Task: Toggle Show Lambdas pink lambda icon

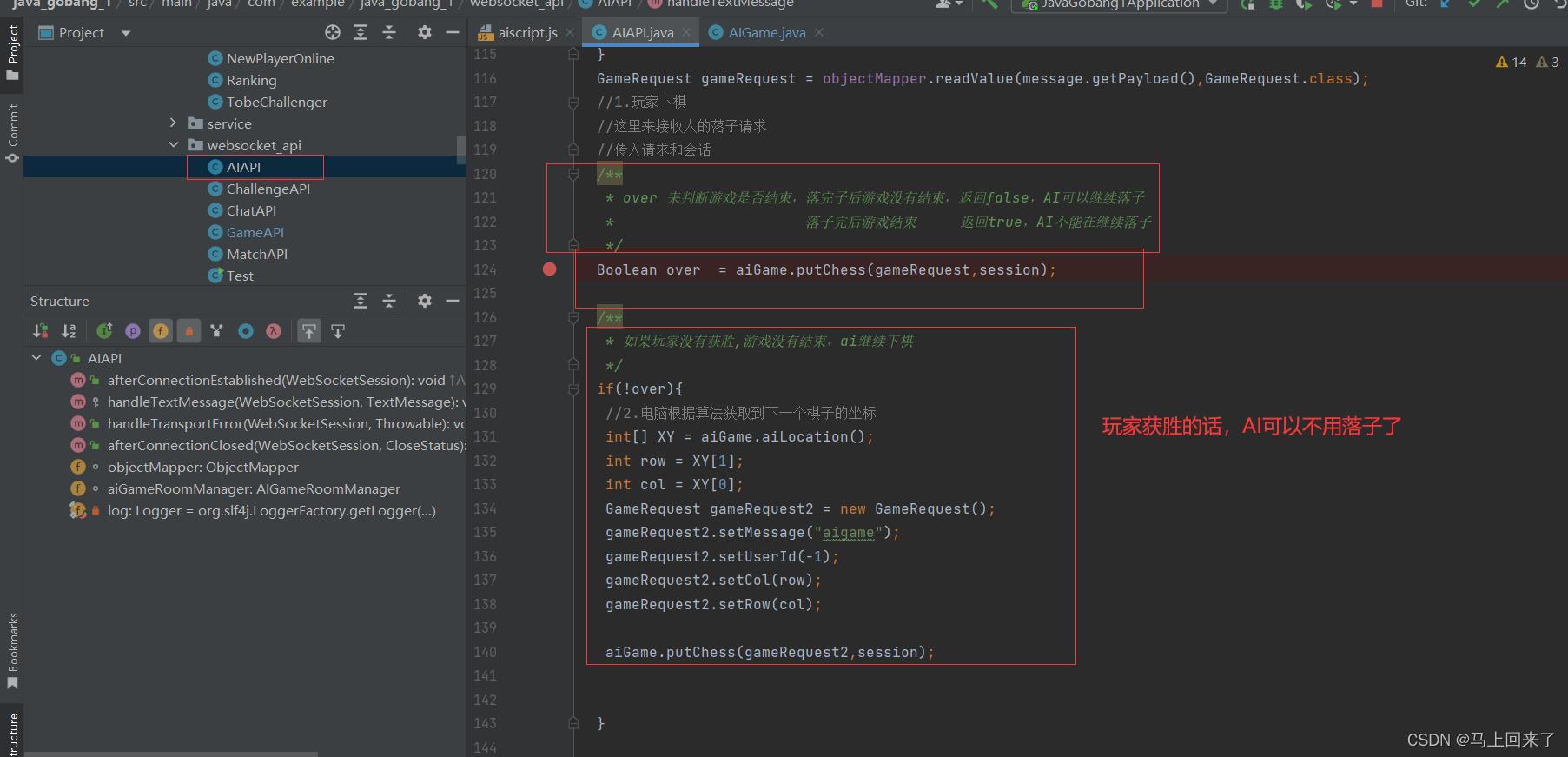Action: tap(274, 331)
